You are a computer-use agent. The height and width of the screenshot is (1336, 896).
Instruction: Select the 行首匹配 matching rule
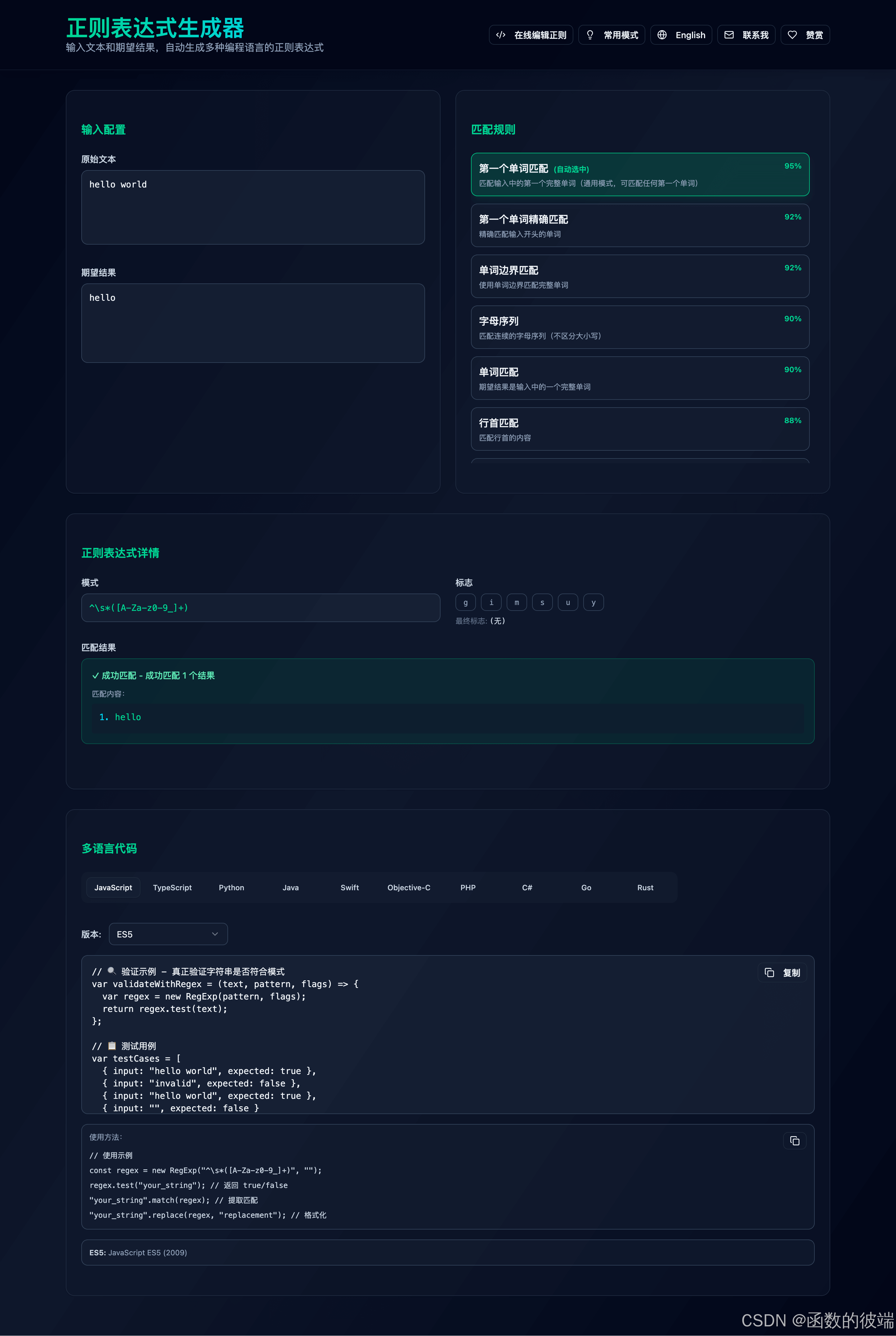pos(639,429)
